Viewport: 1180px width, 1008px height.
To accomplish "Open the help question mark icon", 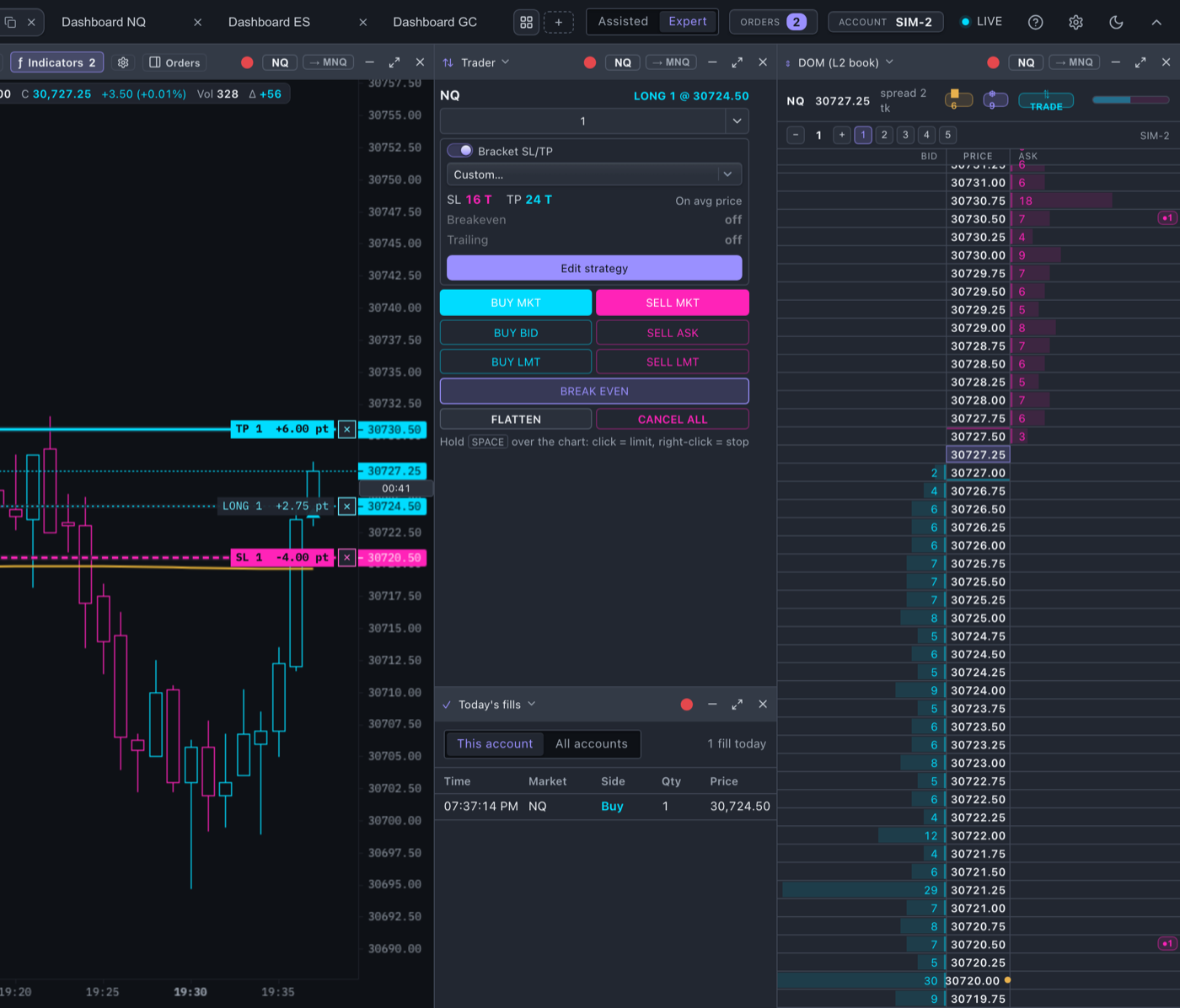I will [1035, 23].
